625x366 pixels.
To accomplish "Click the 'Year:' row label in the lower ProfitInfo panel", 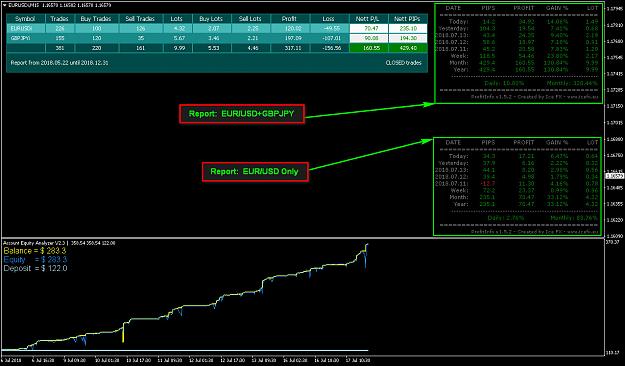I will pyautogui.click(x=461, y=204).
